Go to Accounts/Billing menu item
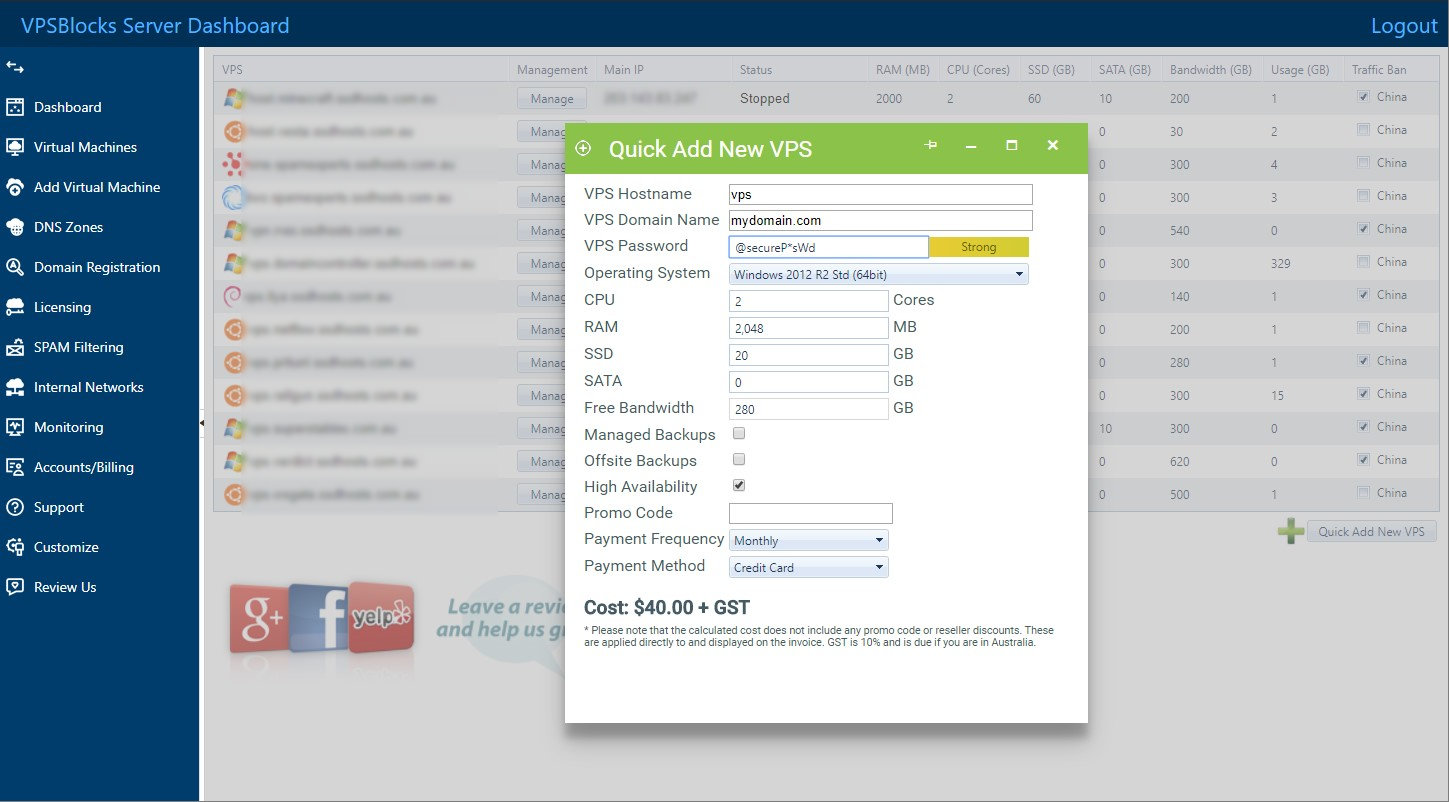Viewport: 1449px width, 802px height. pos(83,467)
